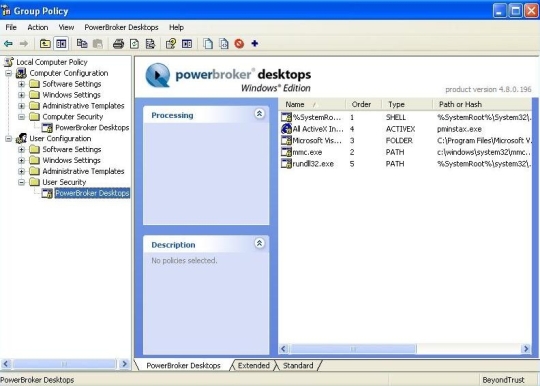Select PowerBroker Desktops under User Security
The image size is (540, 386).
pyautogui.click(x=92, y=193)
